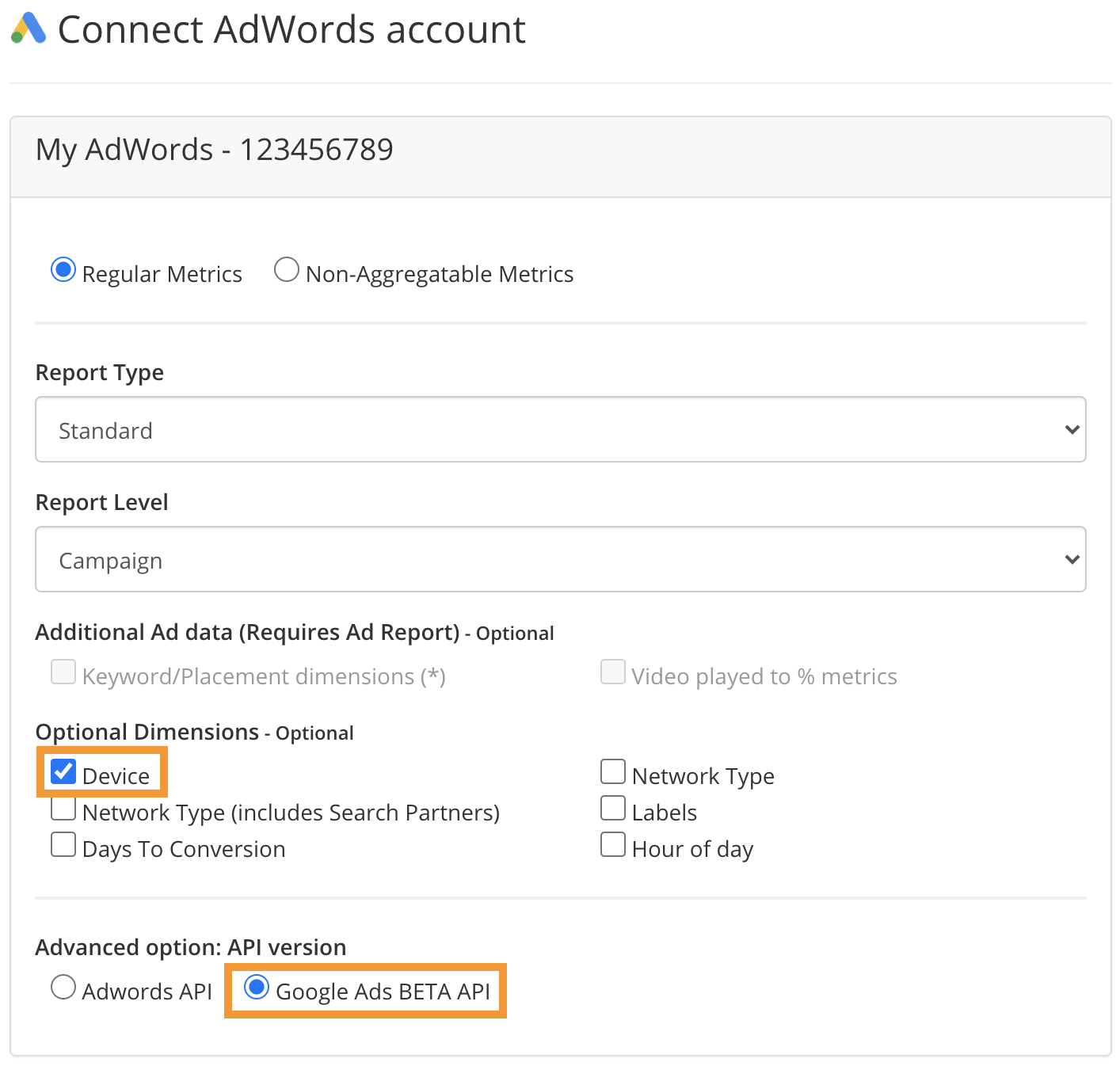
Task: Uncheck the Device checkbox
Action: [x=63, y=772]
